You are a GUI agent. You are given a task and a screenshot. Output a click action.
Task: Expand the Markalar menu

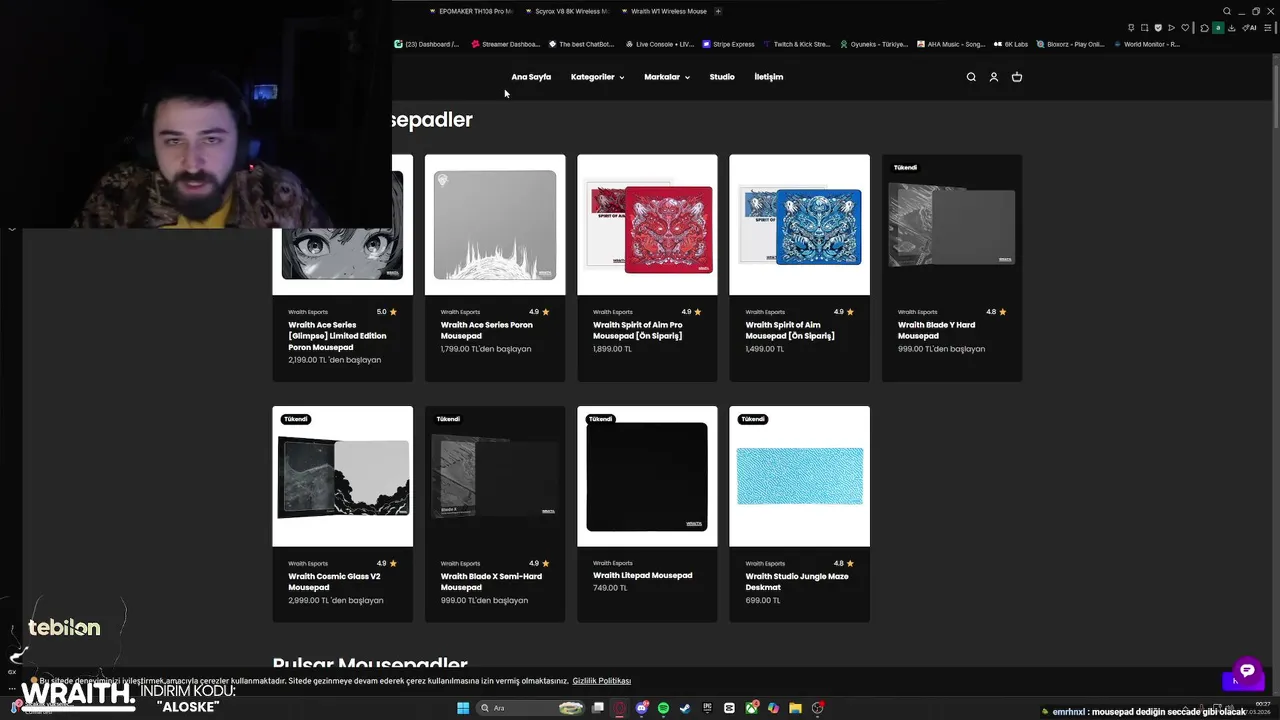[667, 77]
